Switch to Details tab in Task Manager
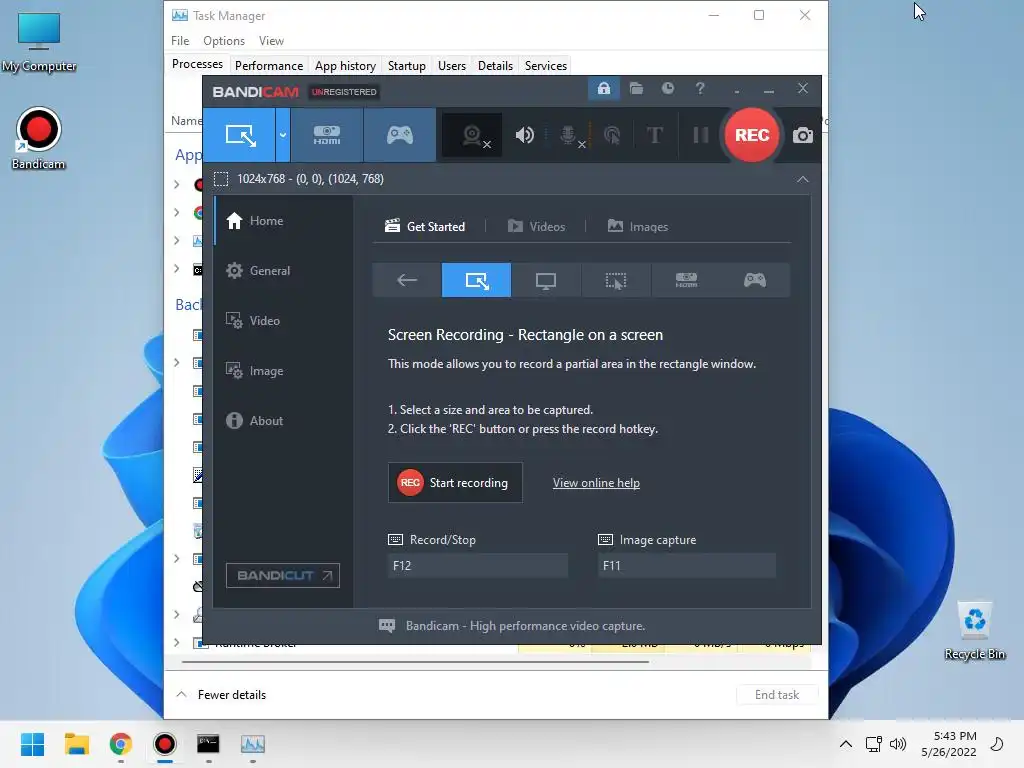Screen dimensions: 1024x768 coord(495,65)
